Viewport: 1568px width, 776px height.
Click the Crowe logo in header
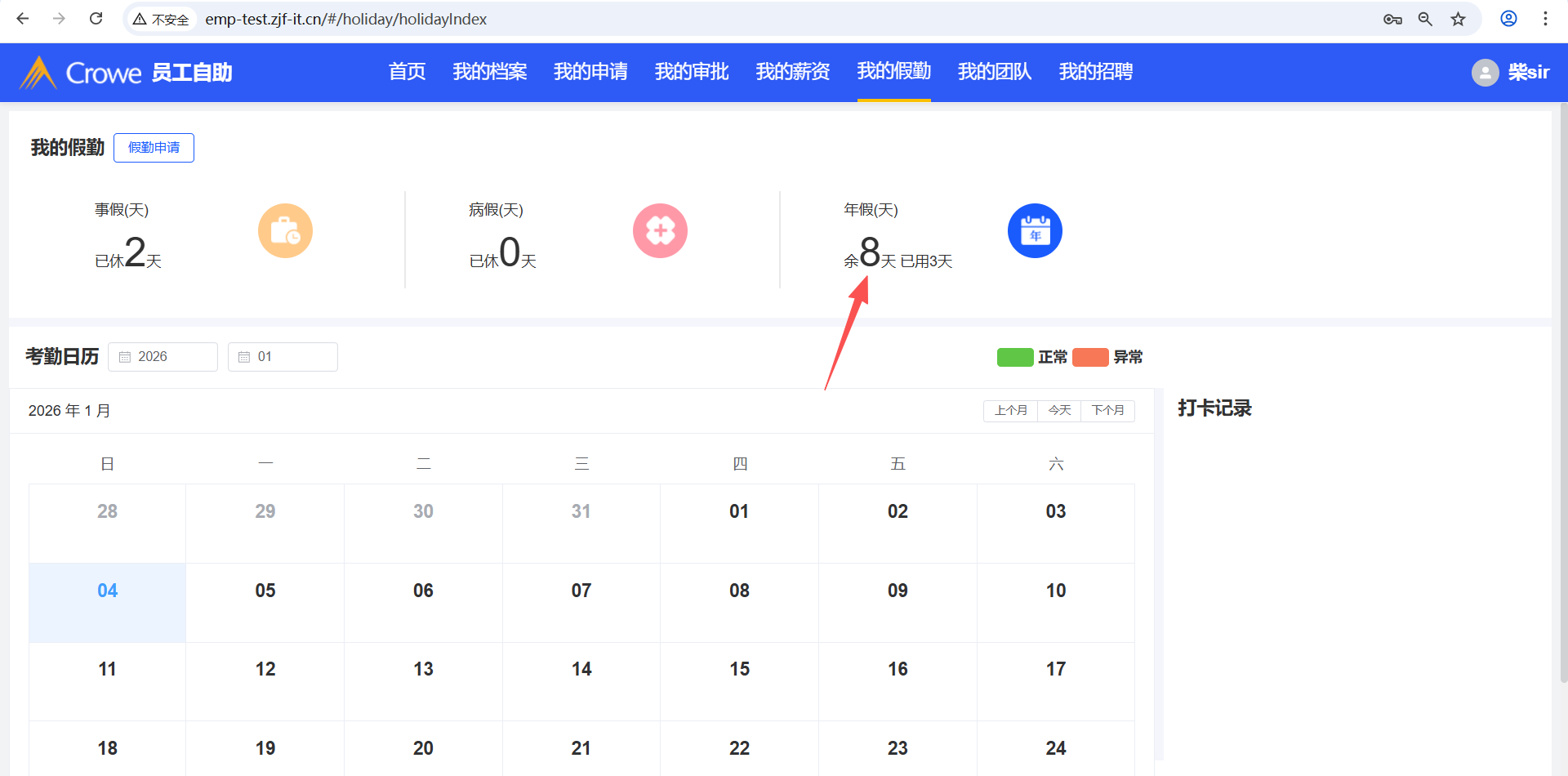click(82, 73)
